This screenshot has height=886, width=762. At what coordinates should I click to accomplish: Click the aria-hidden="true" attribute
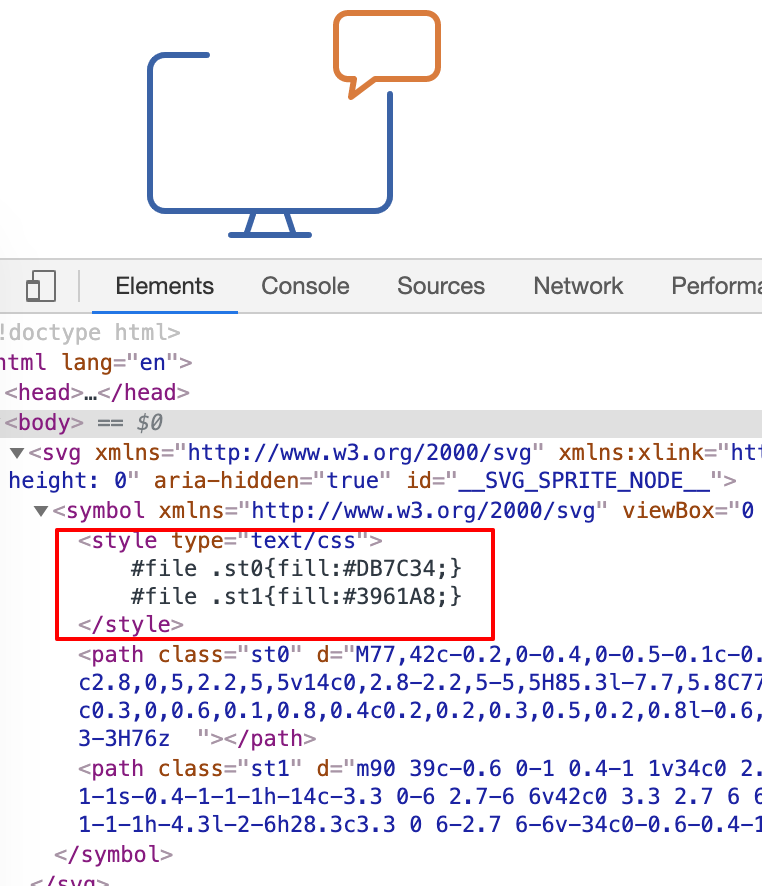click(x=272, y=480)
